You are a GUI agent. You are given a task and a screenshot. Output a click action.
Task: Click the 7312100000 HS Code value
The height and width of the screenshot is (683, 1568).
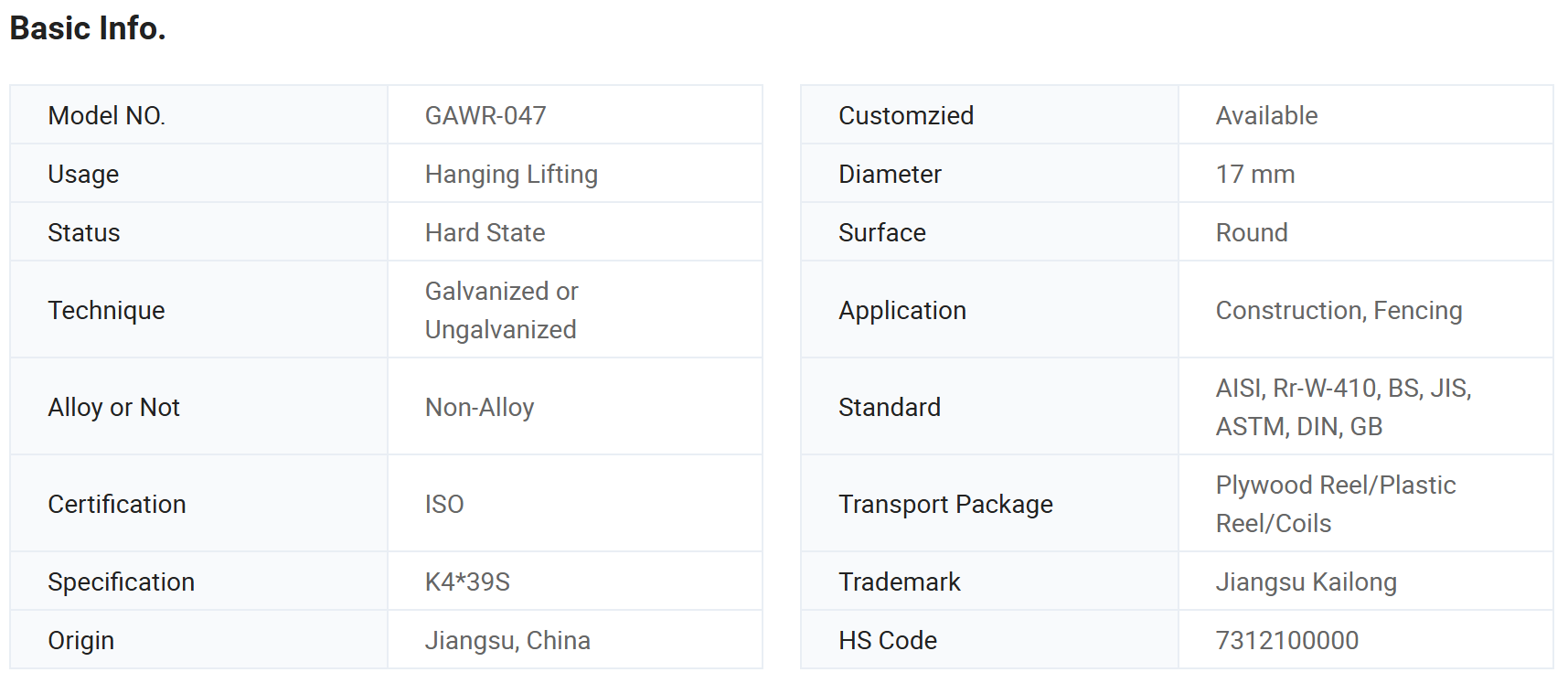1287,640
